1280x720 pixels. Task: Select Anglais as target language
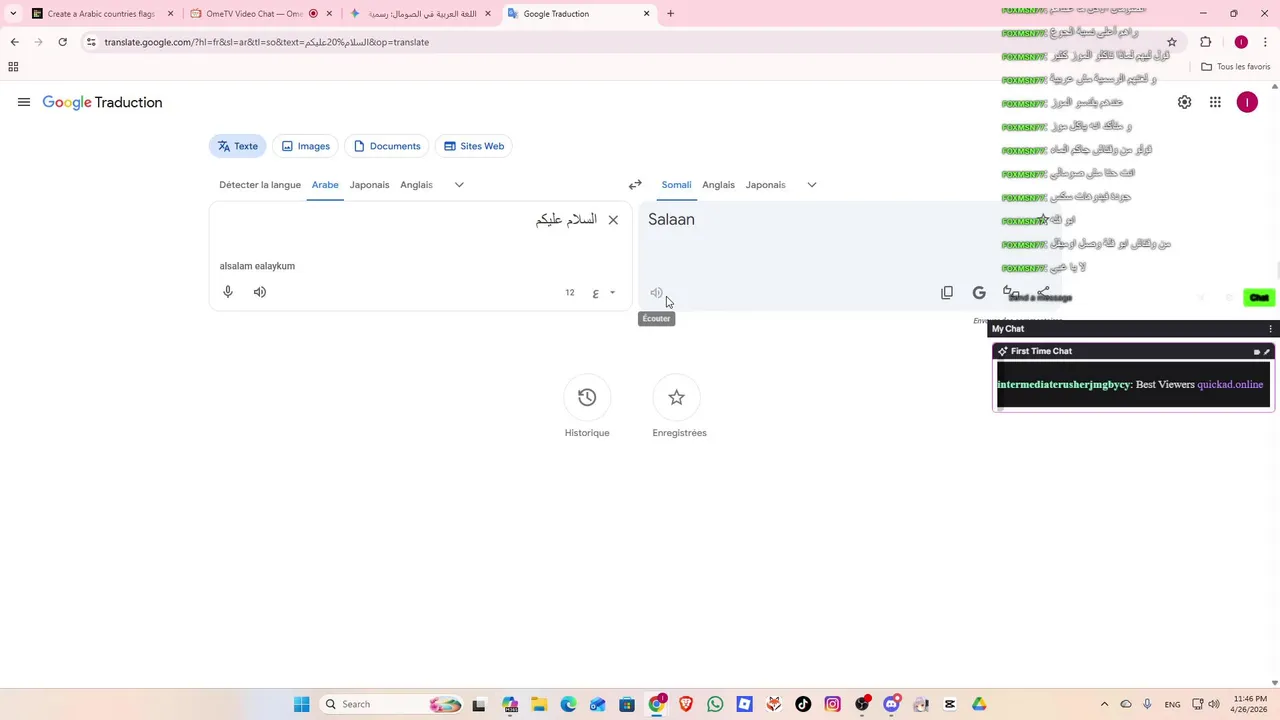(x=718, y=185)
